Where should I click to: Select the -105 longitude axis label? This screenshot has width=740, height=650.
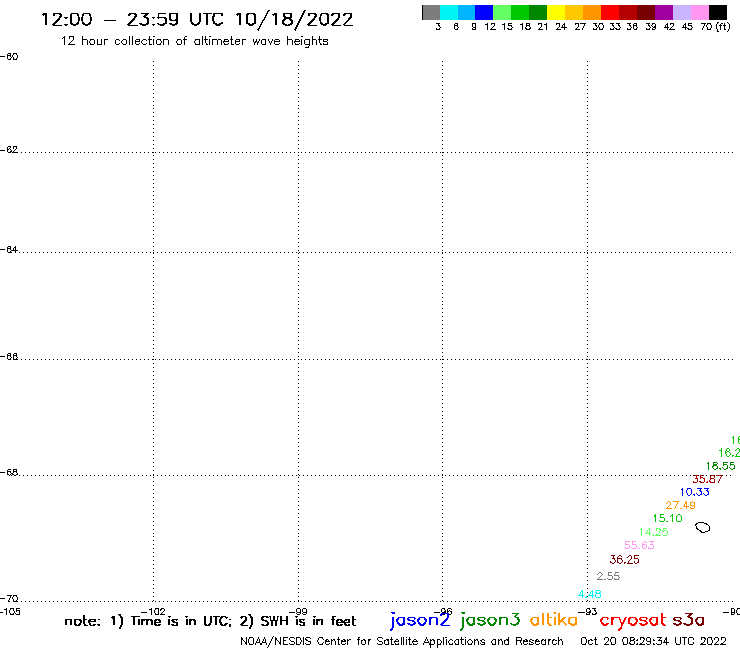click(10, 612)
